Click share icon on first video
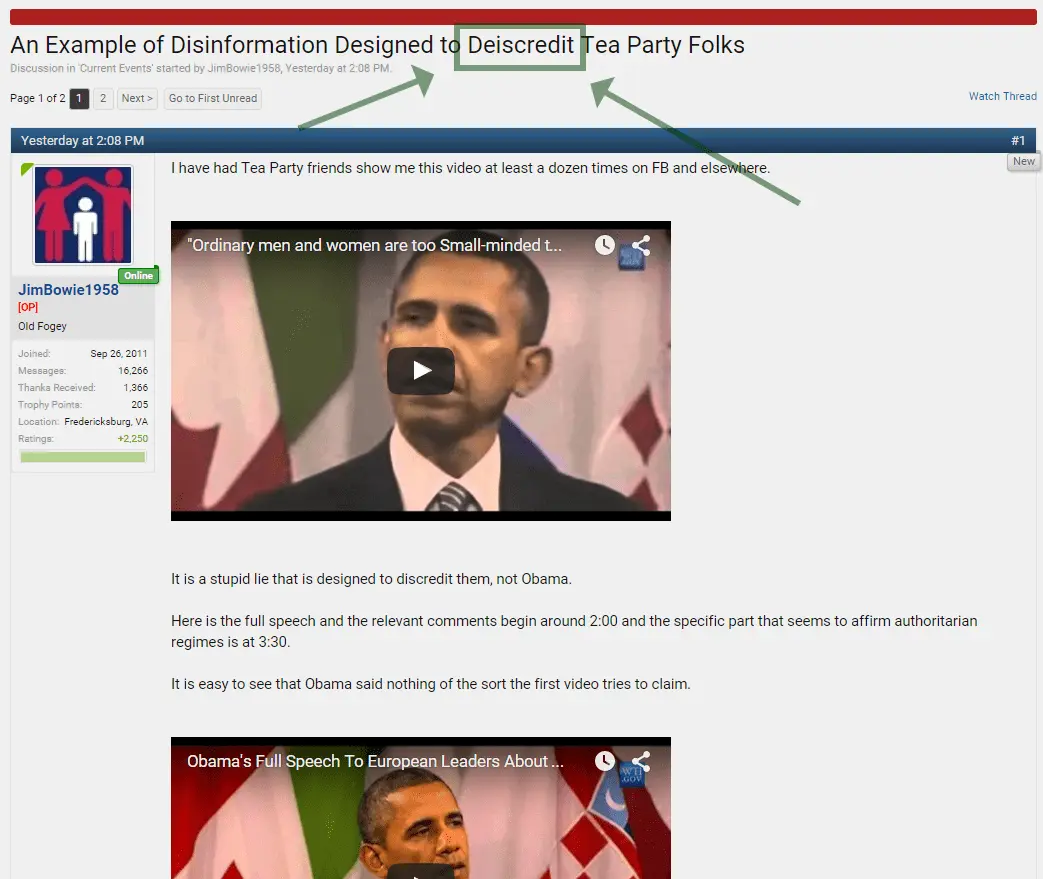The image size is (1043, 879). 641,245
